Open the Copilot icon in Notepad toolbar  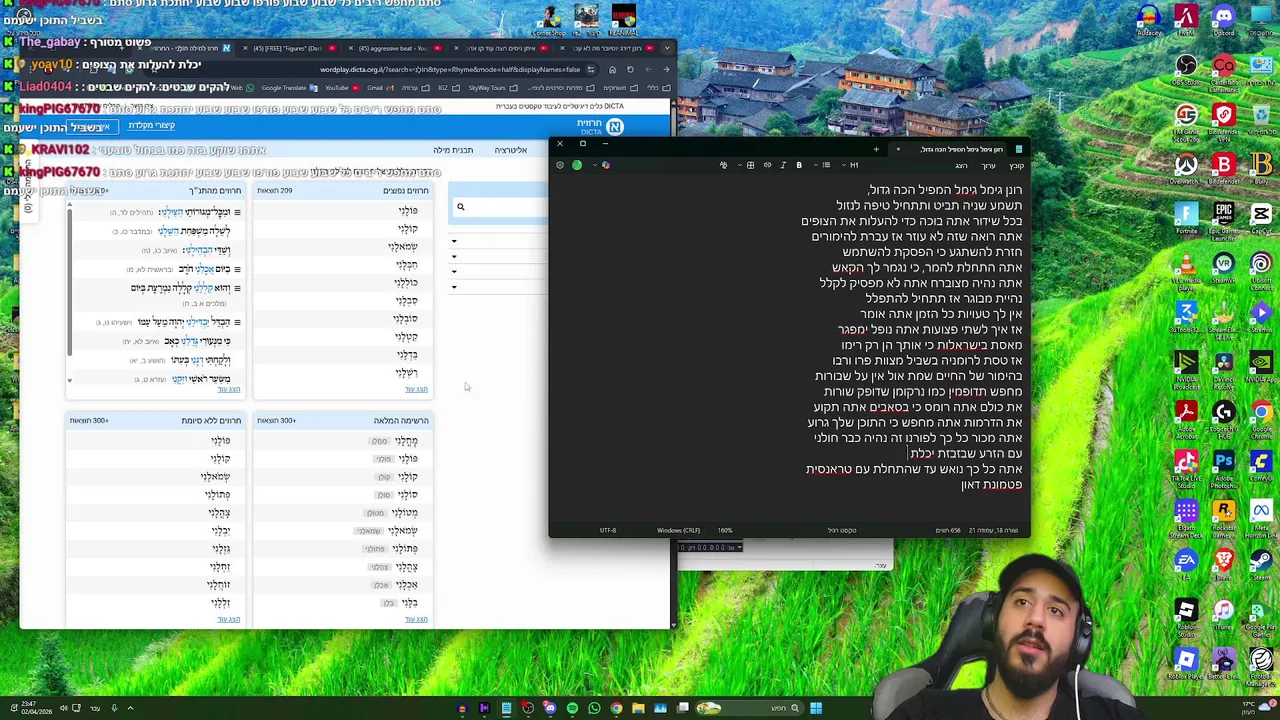point(606,165)
